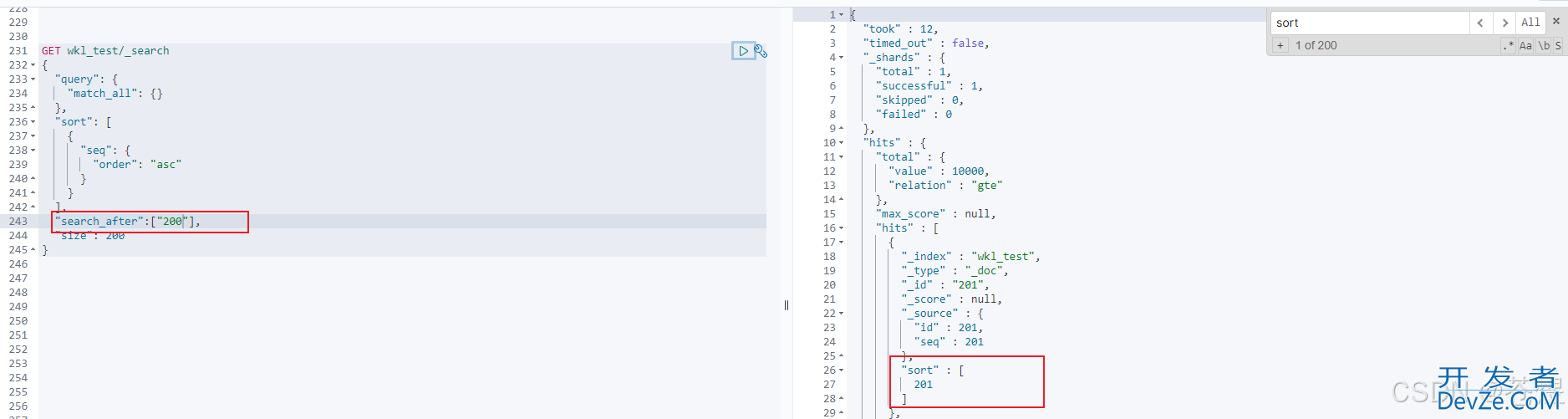Click the 1 of 200 match counter
The height and width of the screenshot is (419, 1568).
coord(1316,45)
